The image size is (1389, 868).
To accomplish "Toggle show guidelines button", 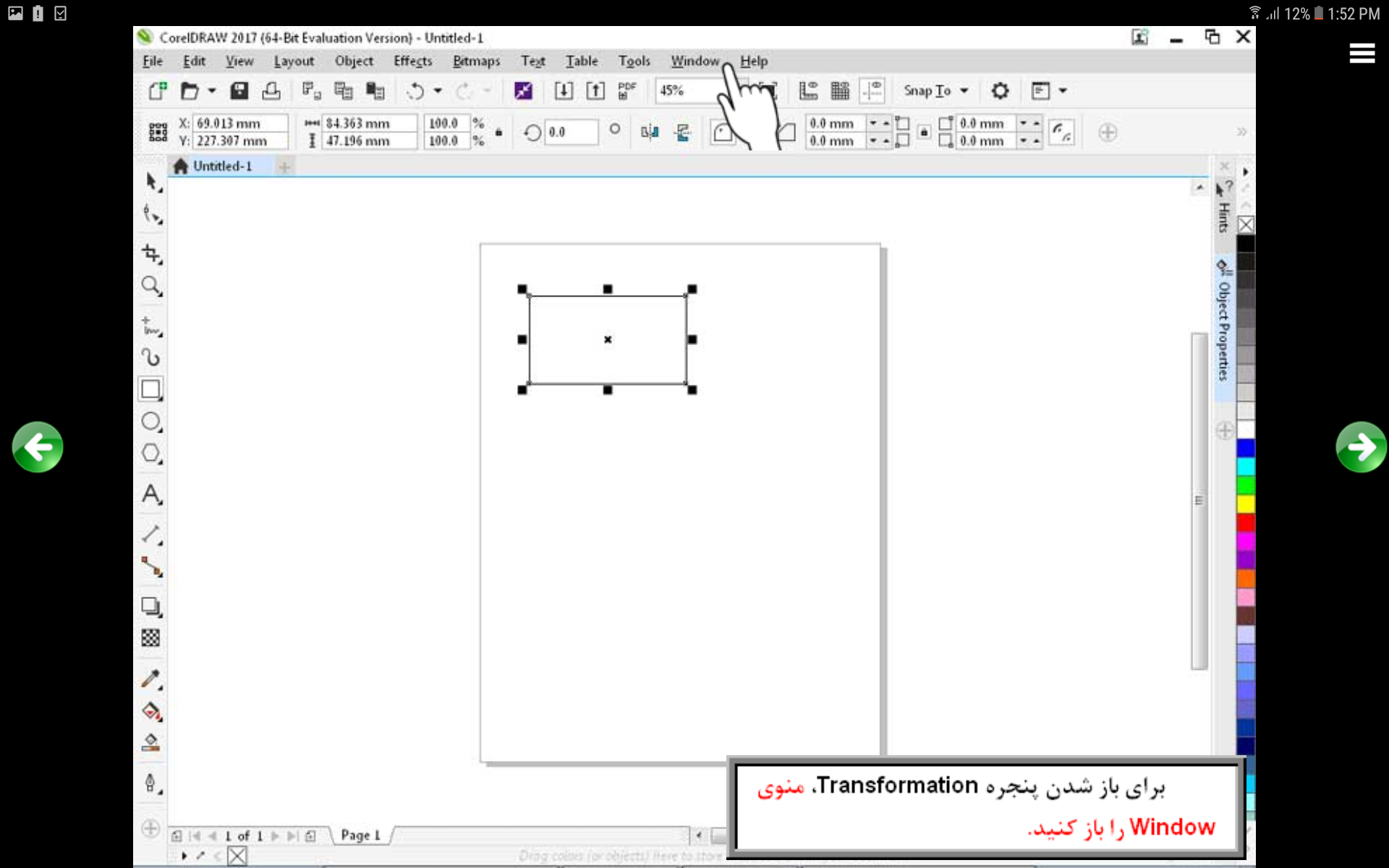I will point(872,91).
